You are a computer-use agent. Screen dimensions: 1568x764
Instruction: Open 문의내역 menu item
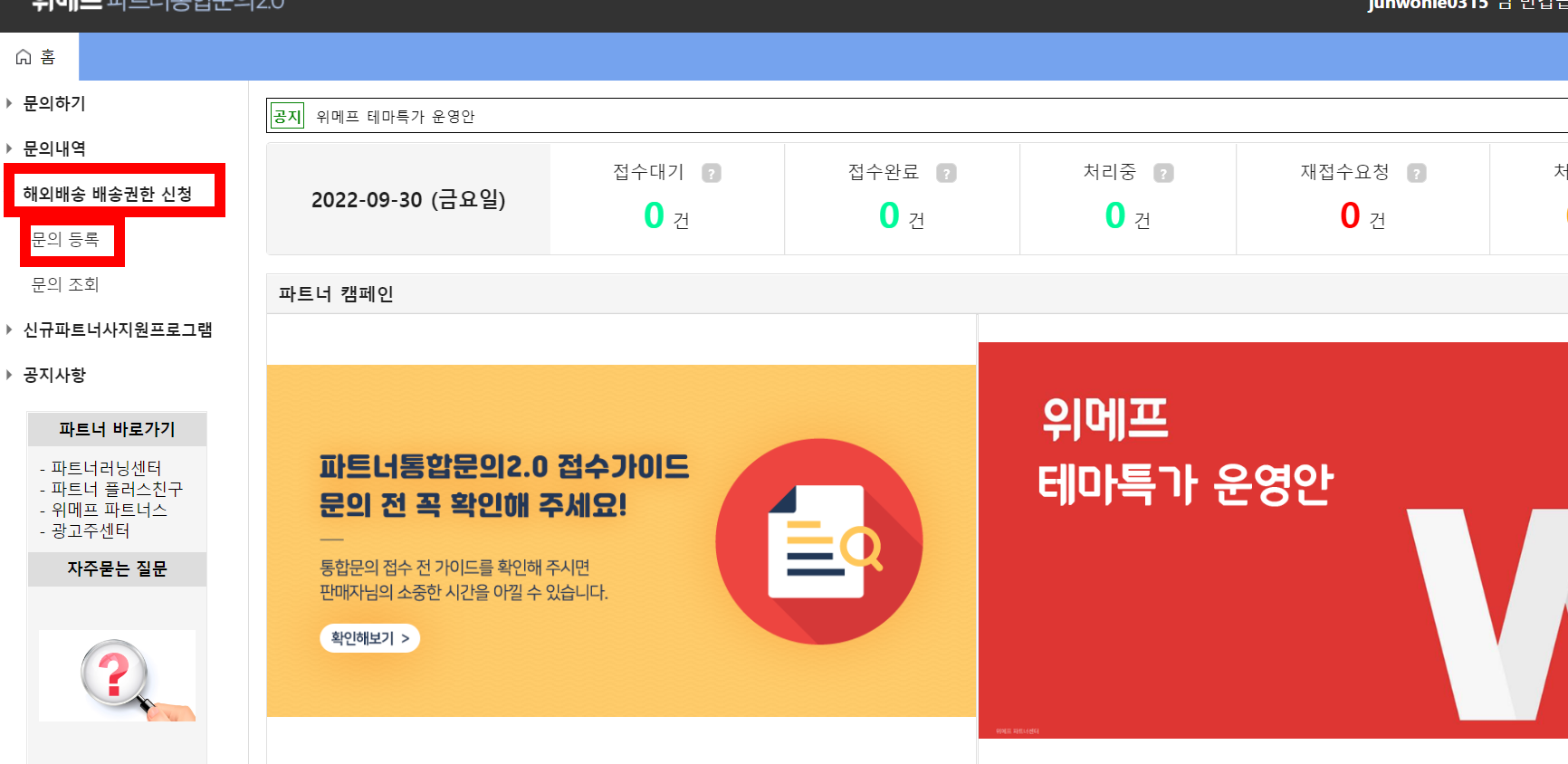click(54, 148)
